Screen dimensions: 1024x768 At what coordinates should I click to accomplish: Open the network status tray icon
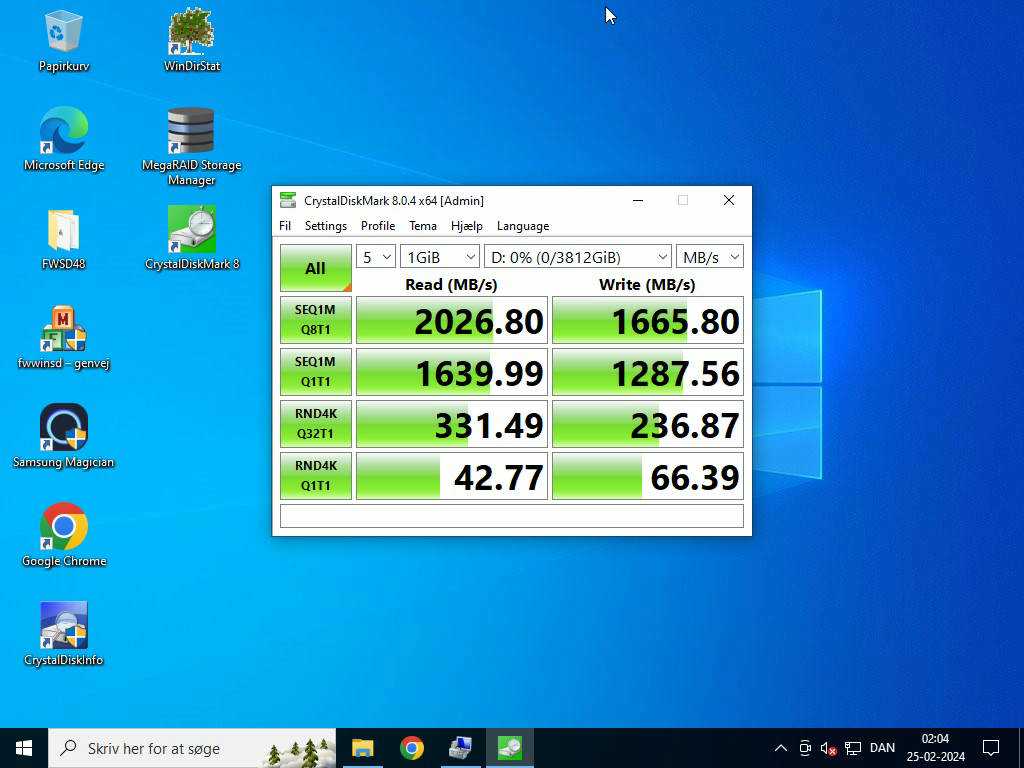(x=853, y=748)
